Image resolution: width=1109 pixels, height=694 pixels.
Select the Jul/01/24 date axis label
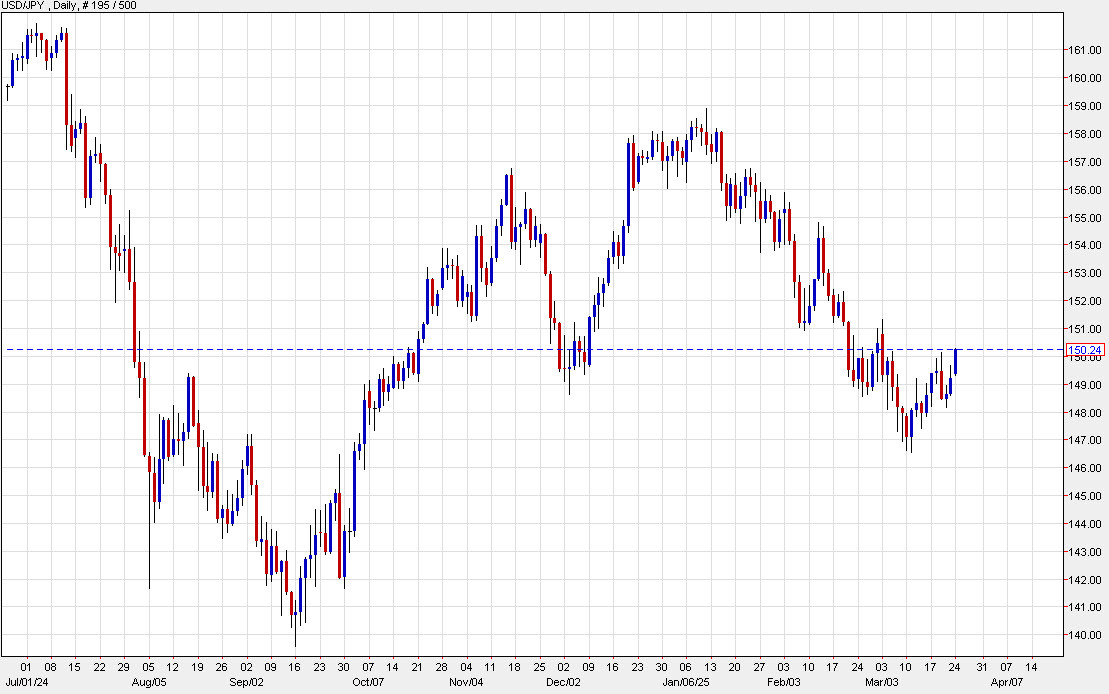(25, 684)
